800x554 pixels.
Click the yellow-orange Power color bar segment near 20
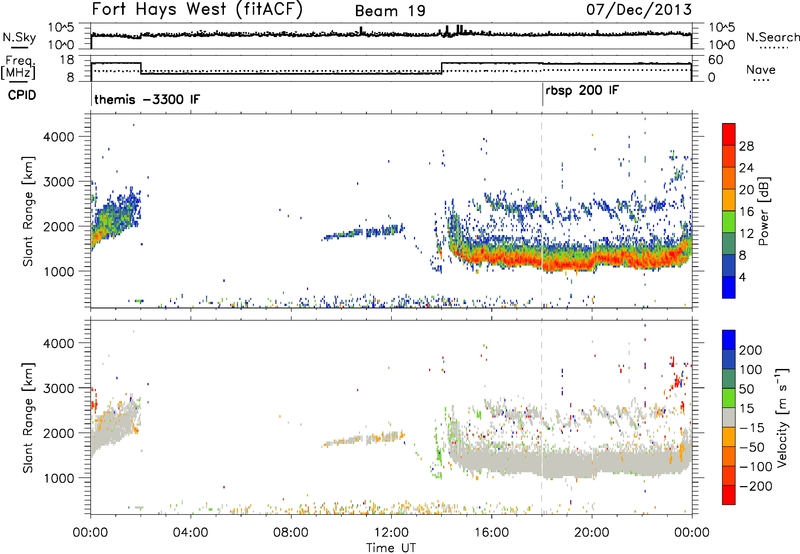(x=729, y=200)
